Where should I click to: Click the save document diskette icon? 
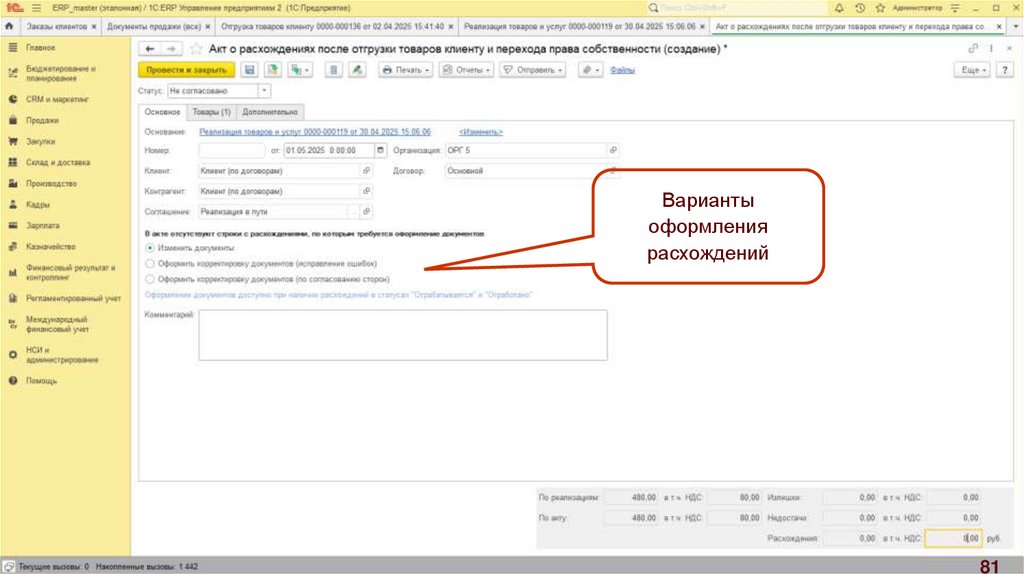coord(249,70)
